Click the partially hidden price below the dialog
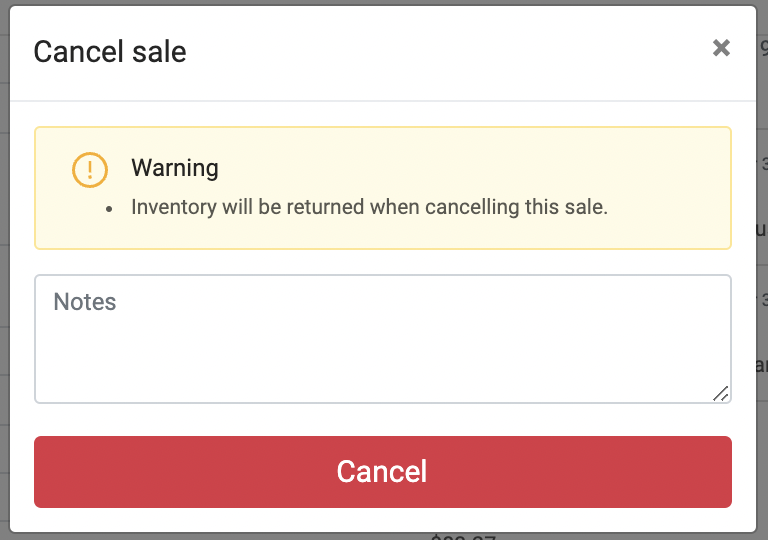 pos(463,537)
